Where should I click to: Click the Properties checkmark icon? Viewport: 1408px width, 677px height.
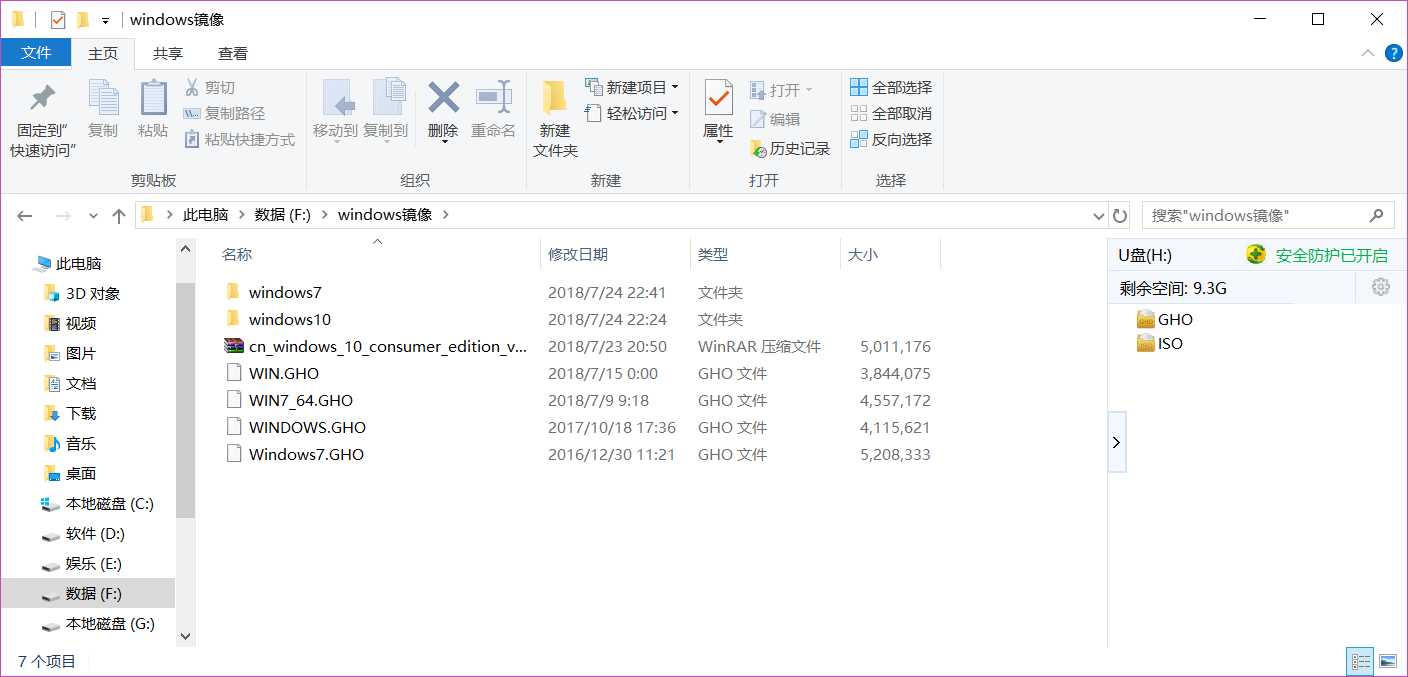pyautogui.click(x=718, y=98)
